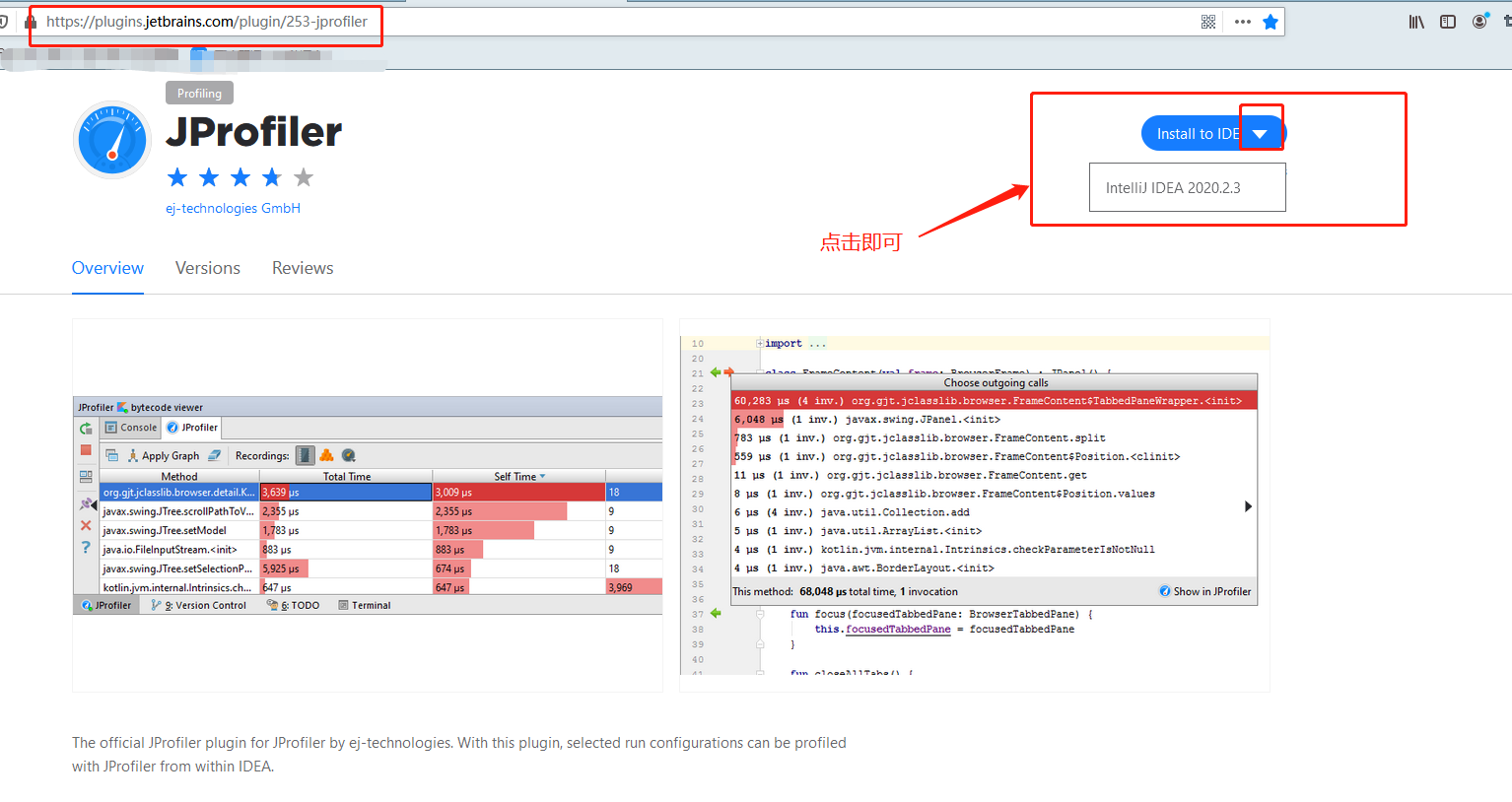
Task: Click the JProfiler plugin title heading
Action: point(254,132)
